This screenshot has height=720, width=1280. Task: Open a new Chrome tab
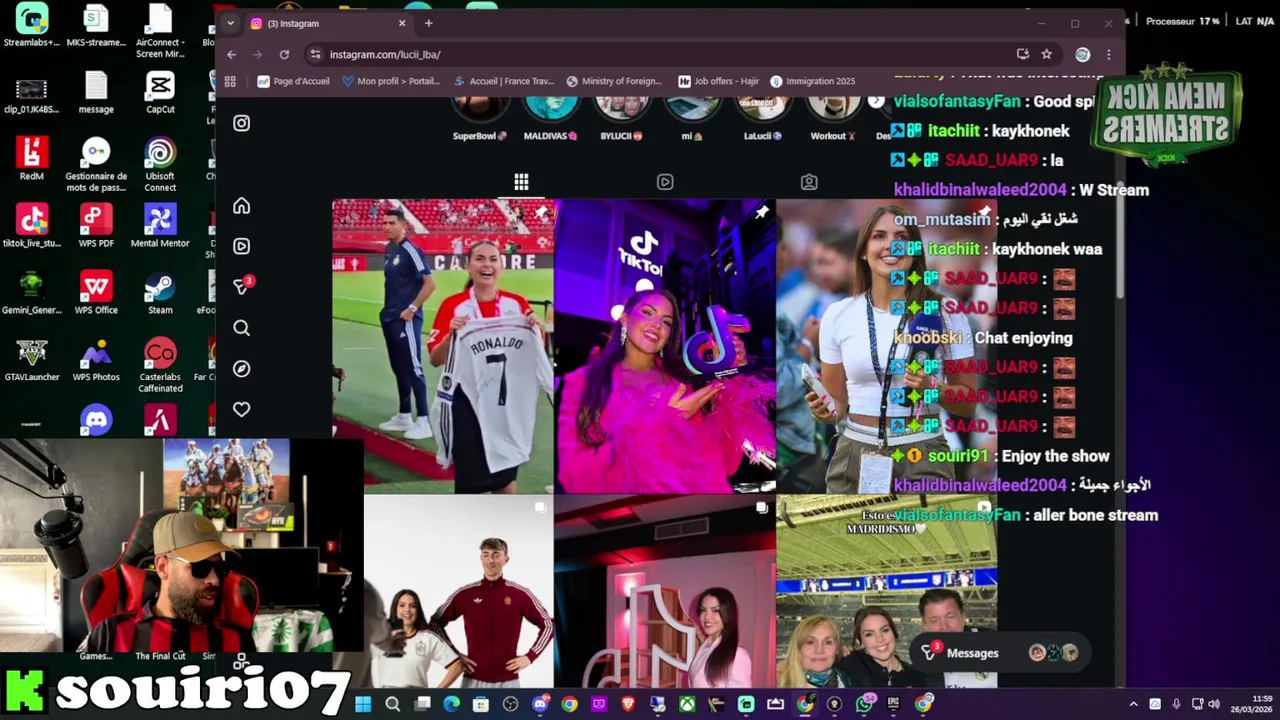(428, 23)
